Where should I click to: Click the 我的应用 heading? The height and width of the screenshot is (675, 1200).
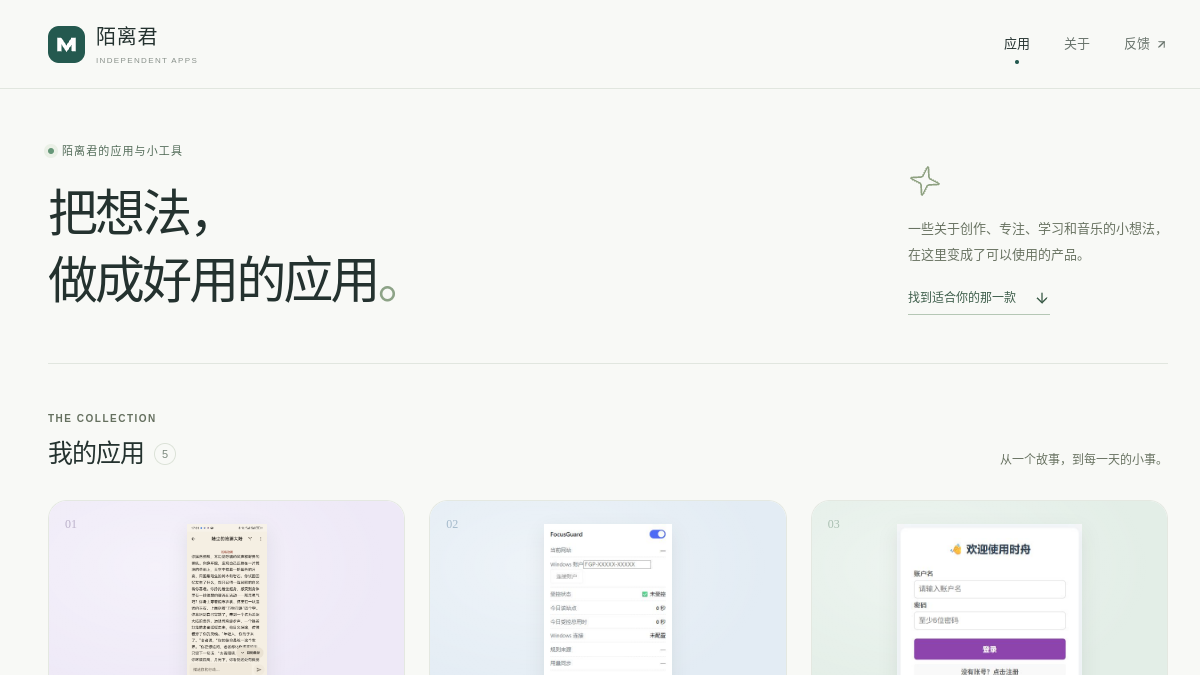point(96,453)
